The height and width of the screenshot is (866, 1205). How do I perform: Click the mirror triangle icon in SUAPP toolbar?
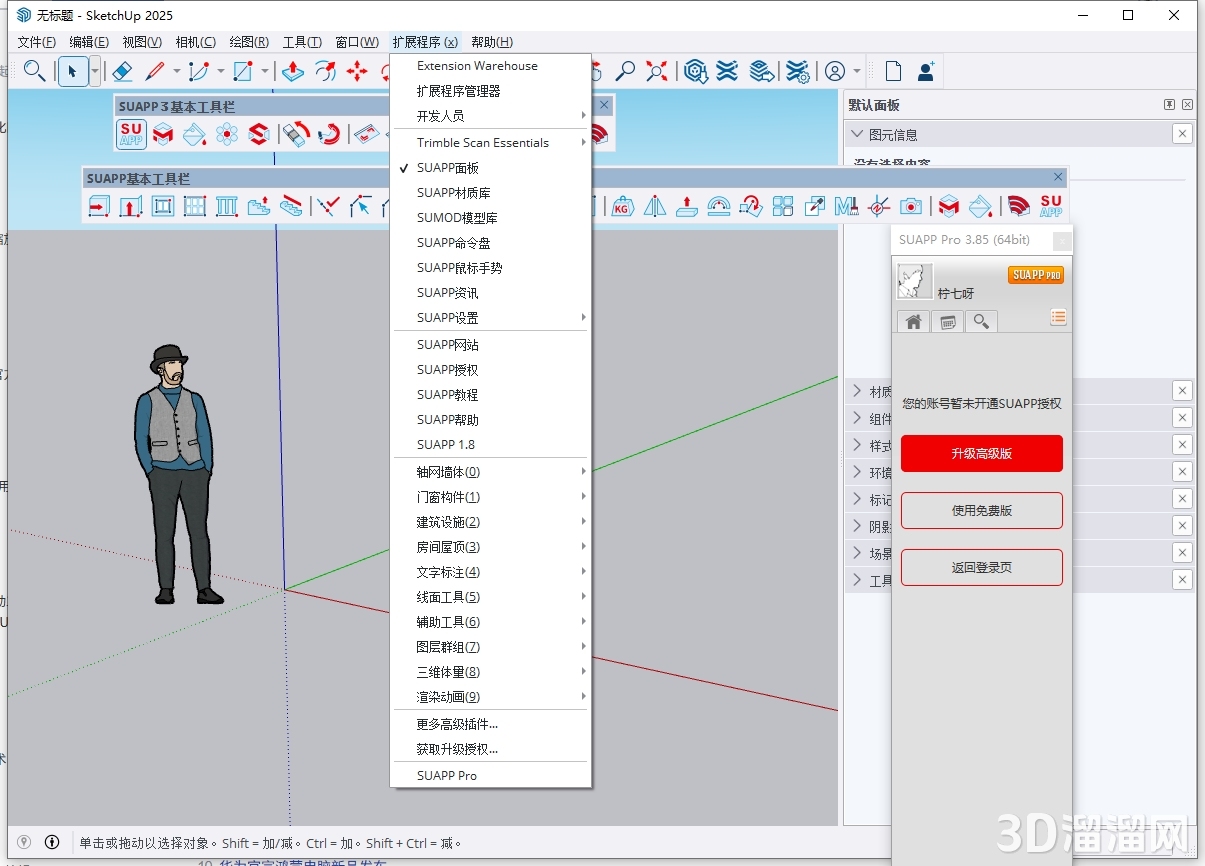(x=655, y=206)
